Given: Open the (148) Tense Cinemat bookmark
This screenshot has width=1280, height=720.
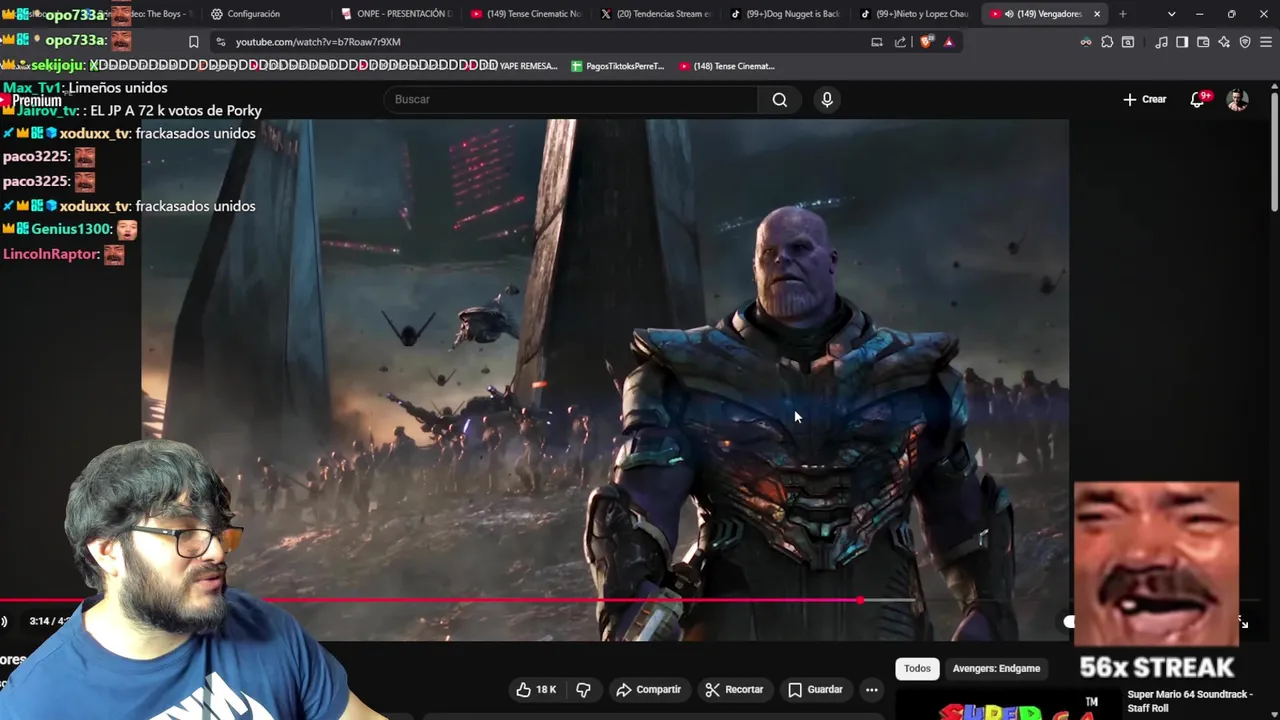Looking at the screenshot, I should tap(726, 66).
